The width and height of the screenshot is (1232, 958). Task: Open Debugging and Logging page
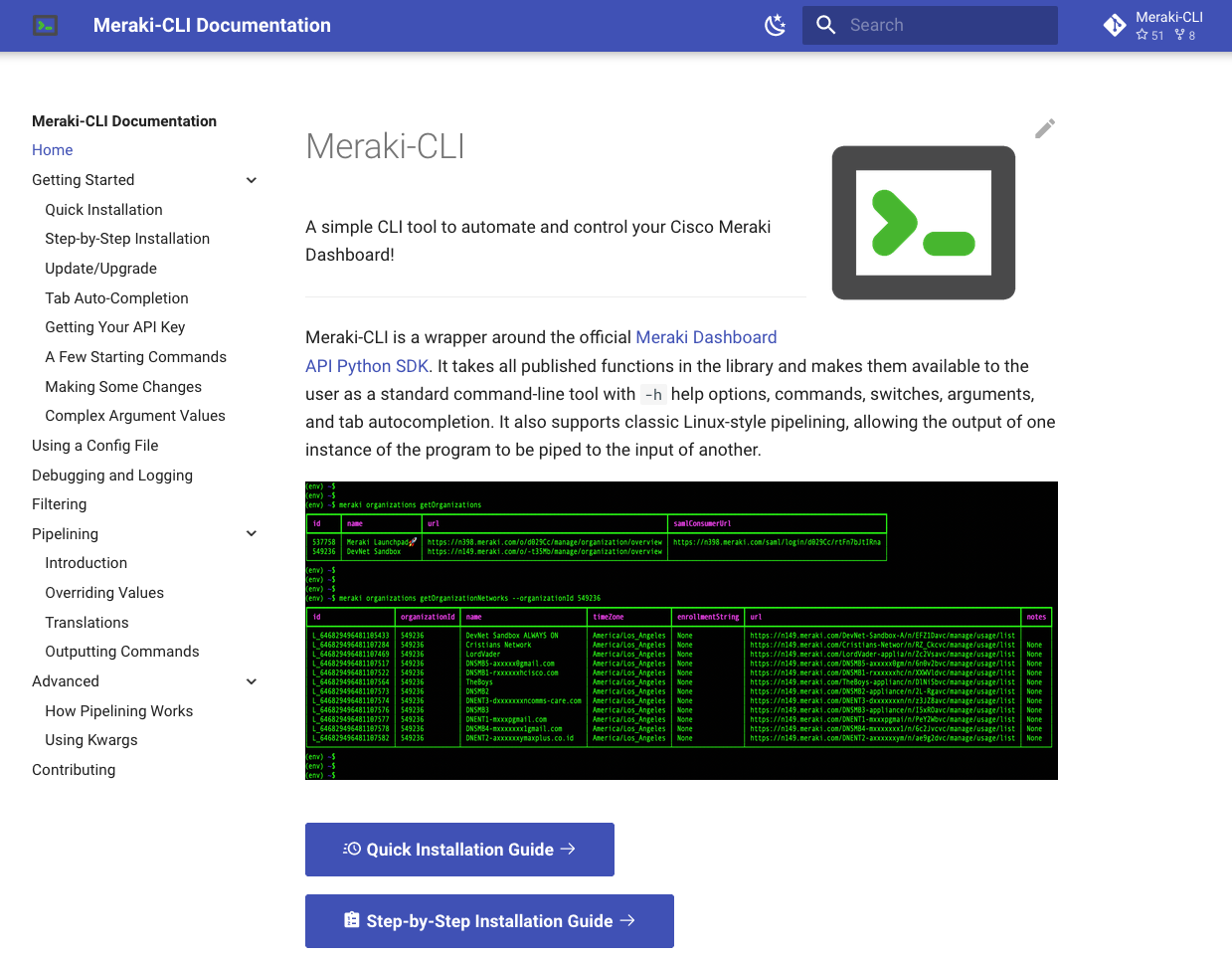pyautogui.click(x=112, y=476)
